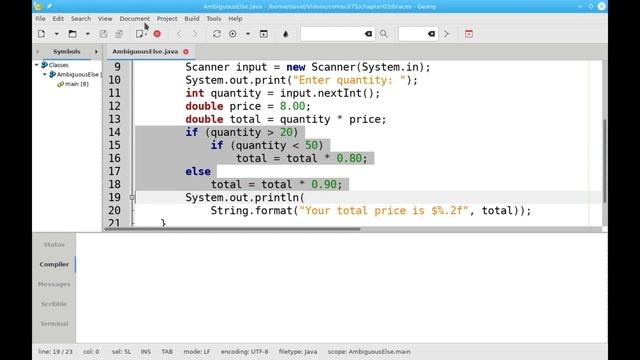Select AmbiguousElse class in symbol tree
640x360 pixels.
79,74
